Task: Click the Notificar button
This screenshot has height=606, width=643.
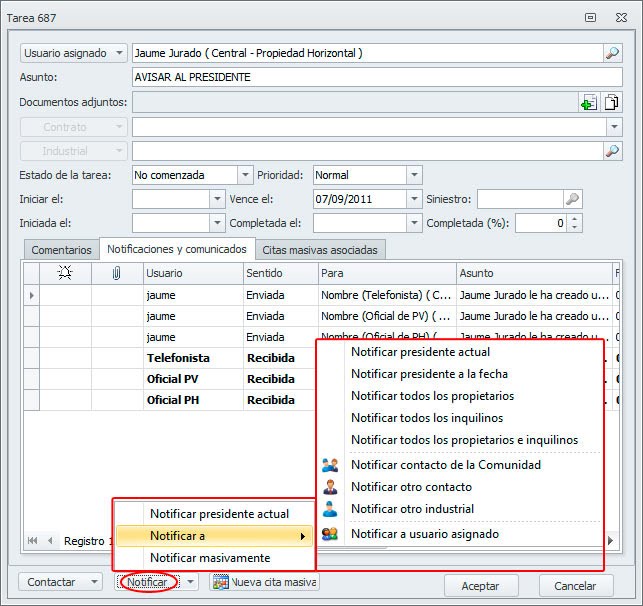Action: (147, 582)
